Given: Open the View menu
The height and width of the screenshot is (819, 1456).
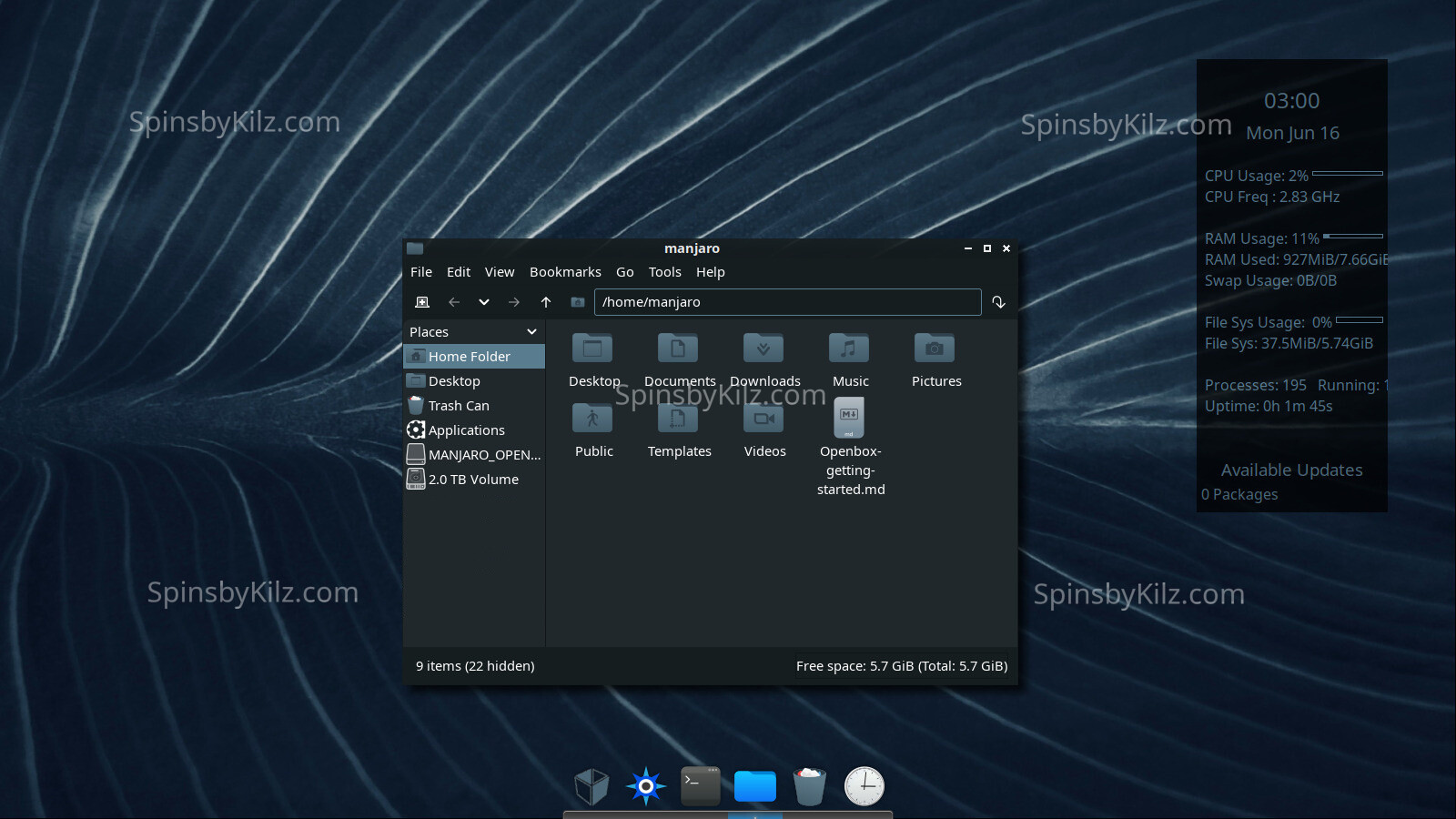Looking at the screenshot, I should [x=500, y=272].
